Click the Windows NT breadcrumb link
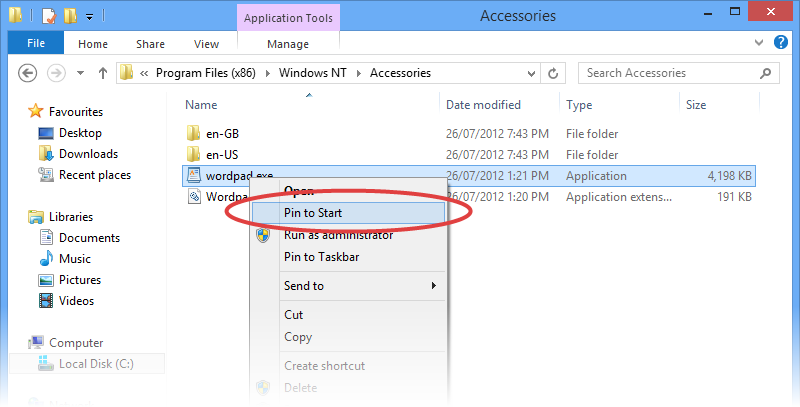This screenshot has height=407, width=800. click(315, 73)
